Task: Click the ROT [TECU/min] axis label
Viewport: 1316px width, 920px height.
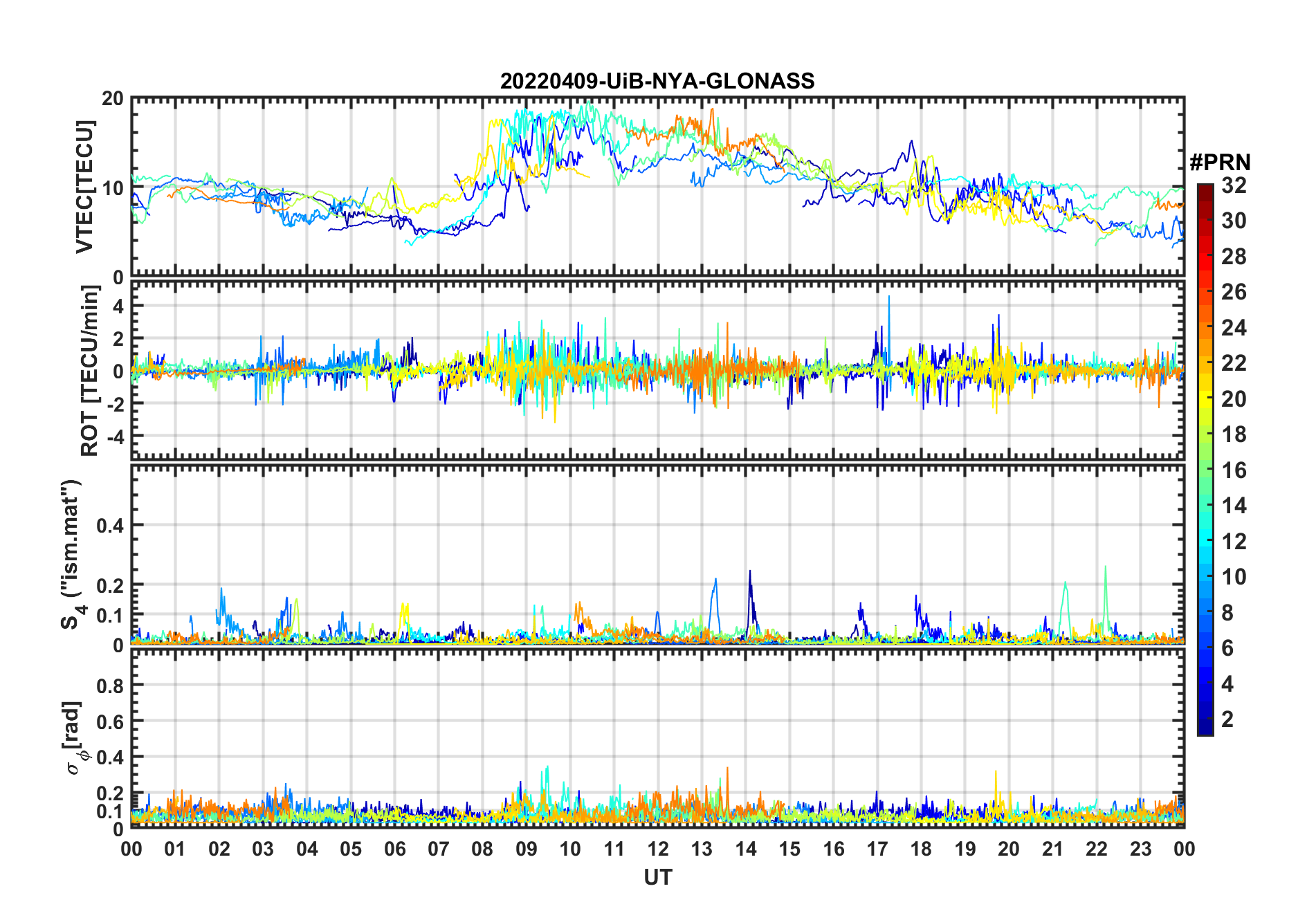Action: (90, 371)
